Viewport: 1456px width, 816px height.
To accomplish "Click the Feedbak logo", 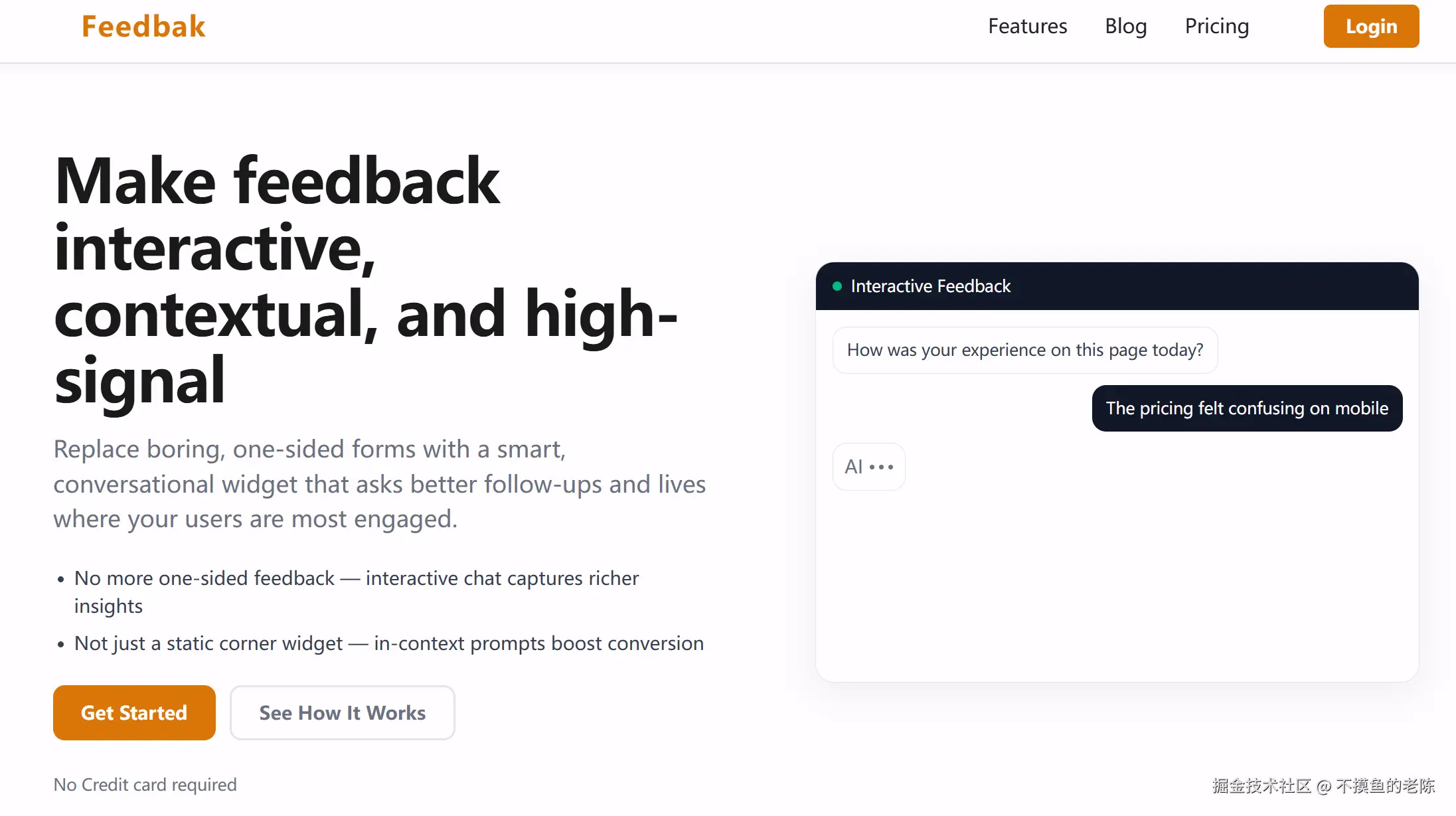I will [143, 27].
